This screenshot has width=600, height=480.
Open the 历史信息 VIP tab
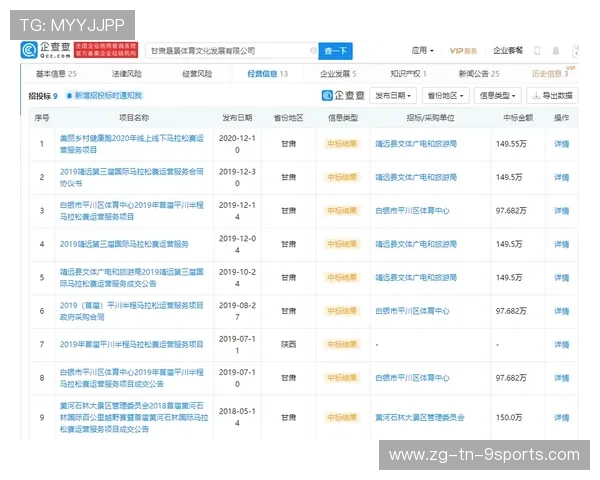point(550,73)
